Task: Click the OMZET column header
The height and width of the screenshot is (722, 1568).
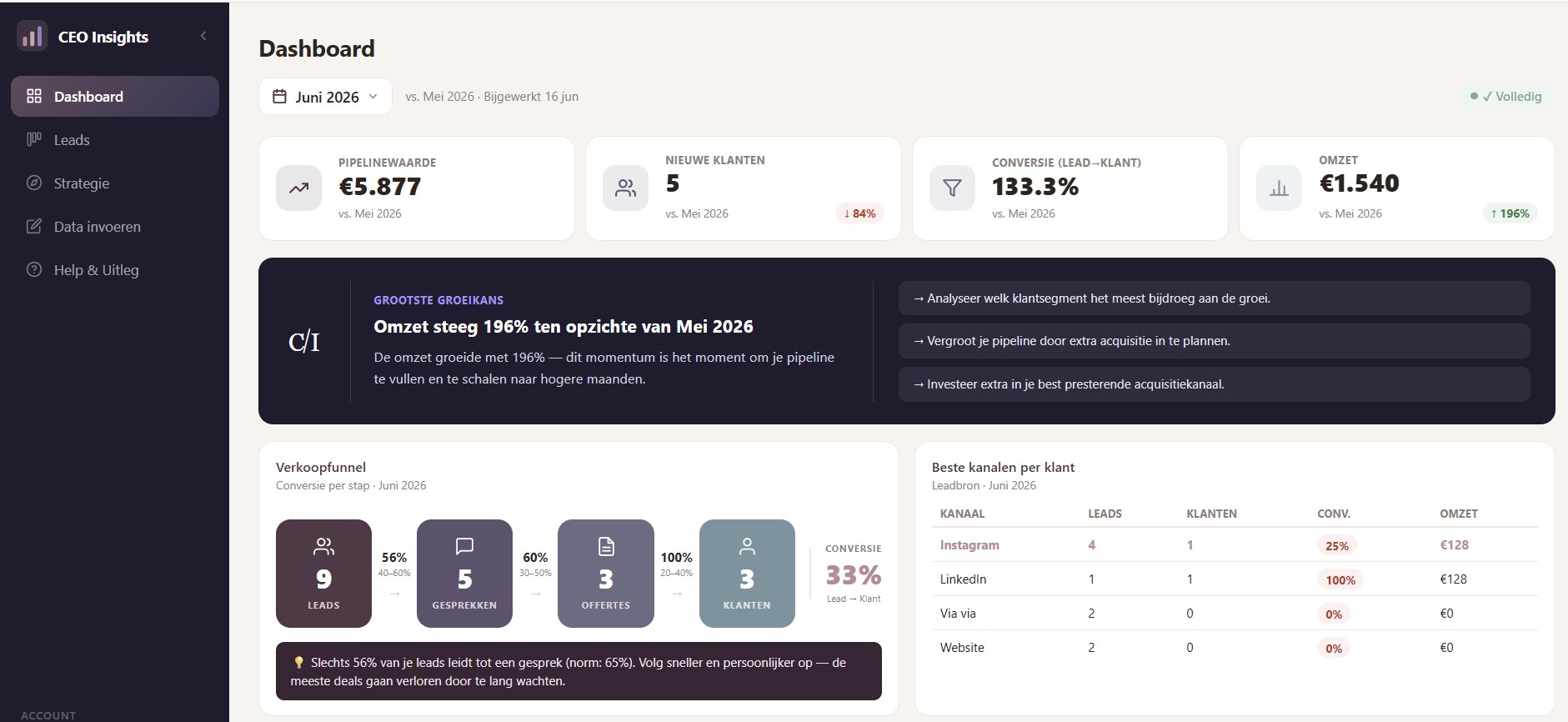Action: (x=1459, y=514)
